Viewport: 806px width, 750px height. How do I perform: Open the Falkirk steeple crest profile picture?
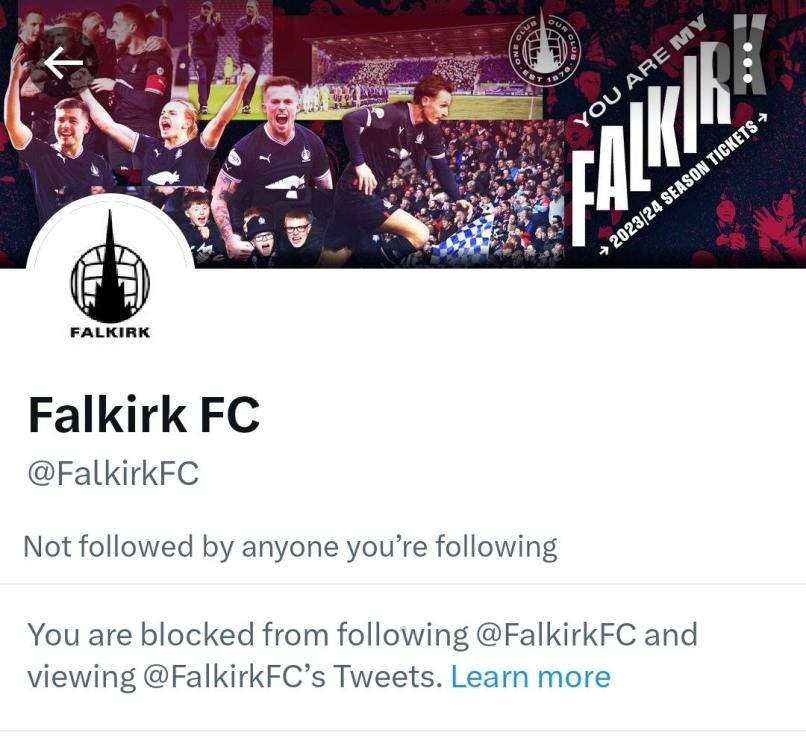click(x=110, y=276)
